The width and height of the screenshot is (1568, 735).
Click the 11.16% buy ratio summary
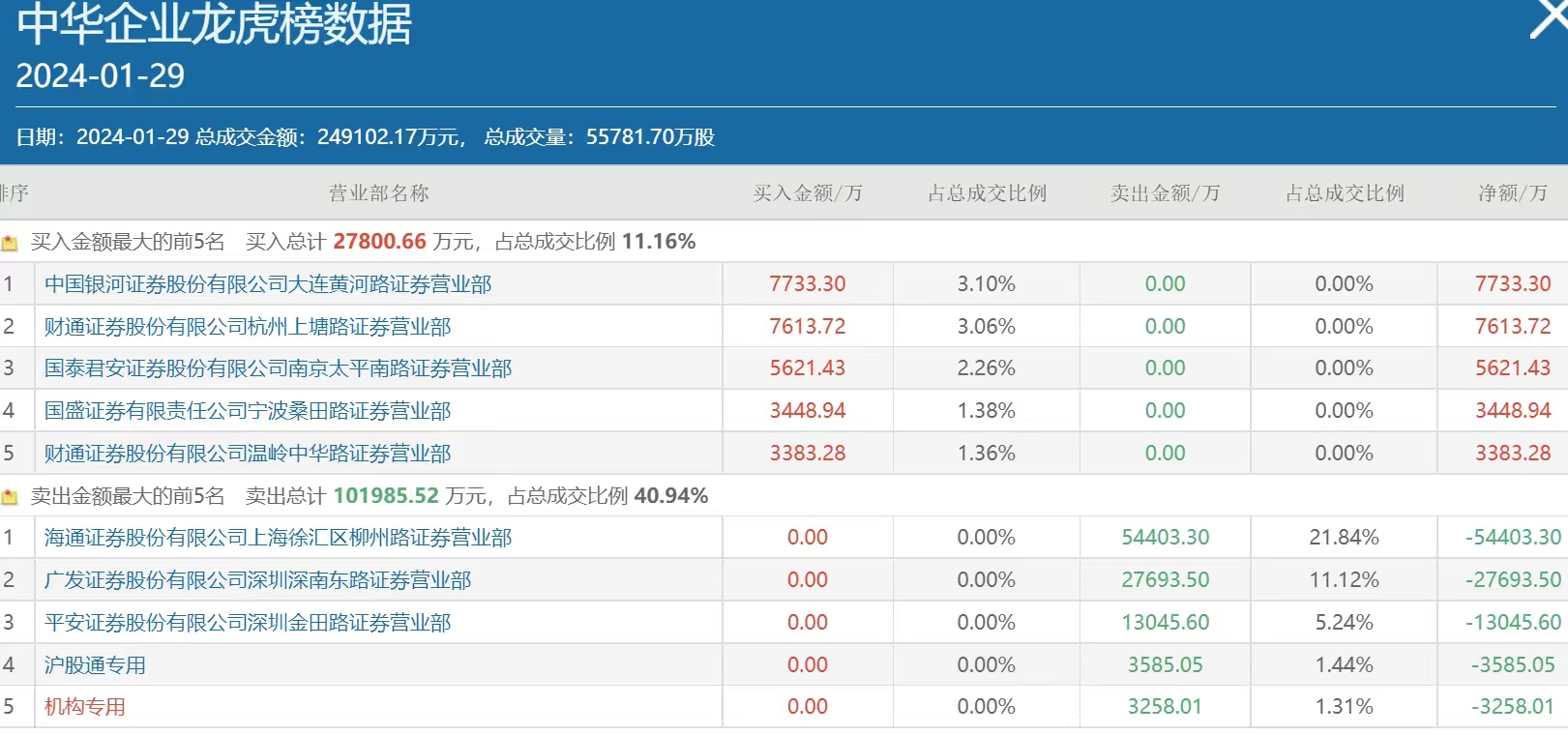pos(659,242)
